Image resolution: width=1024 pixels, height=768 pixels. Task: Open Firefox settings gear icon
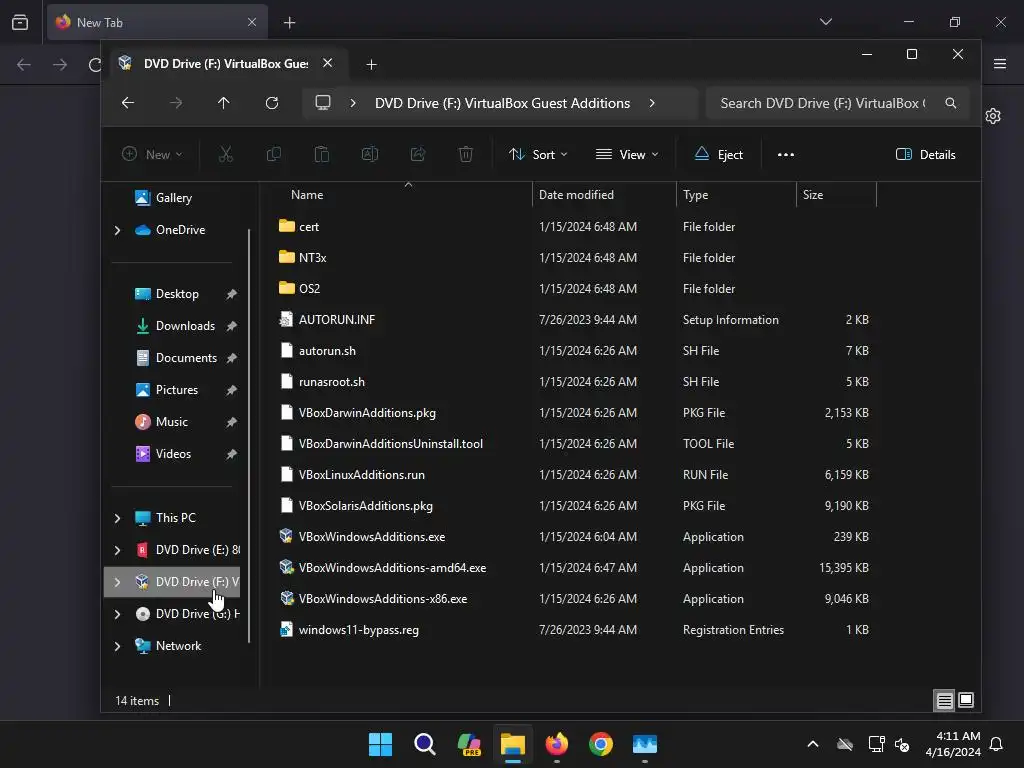click(x=993, y=116)
